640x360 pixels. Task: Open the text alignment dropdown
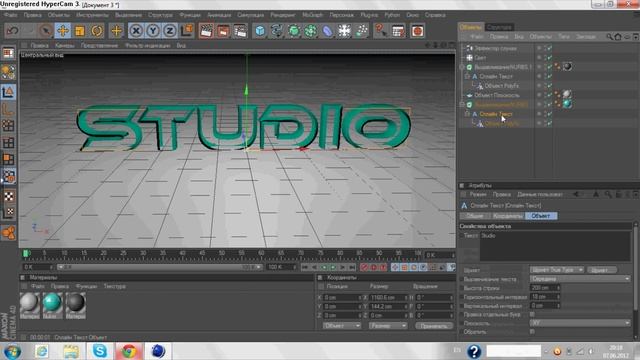coord(580,279)
